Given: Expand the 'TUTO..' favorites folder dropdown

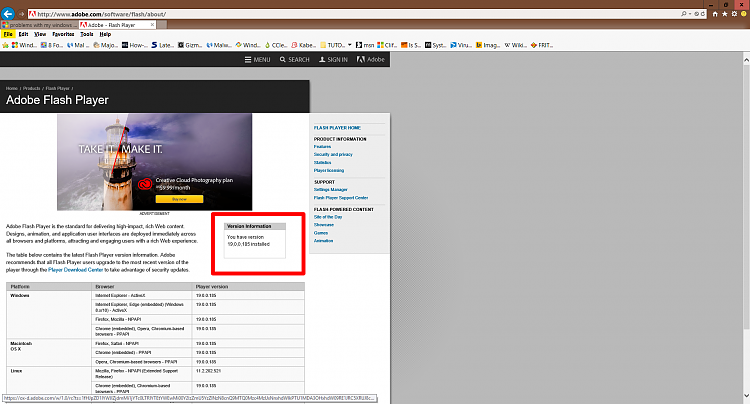Looking at the screenshot, I should tap(350, 45).
